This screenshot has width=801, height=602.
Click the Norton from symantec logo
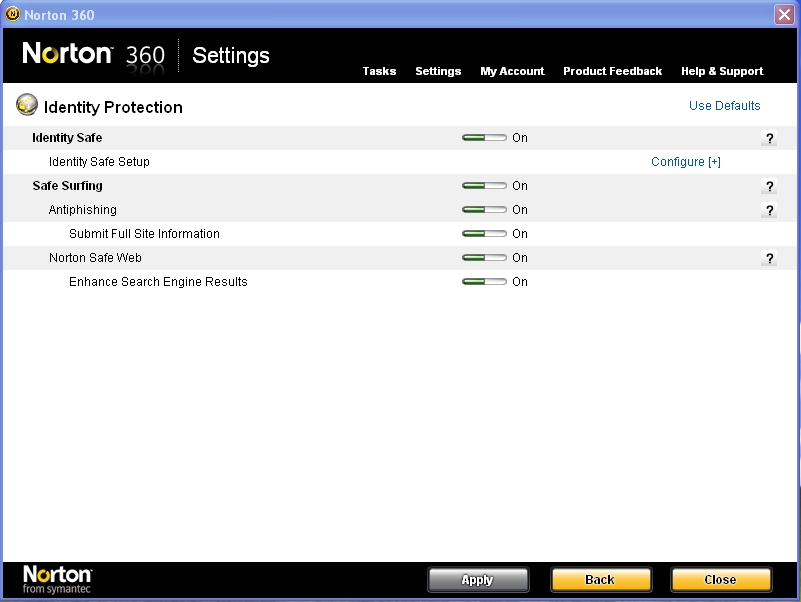click(x=57, y=580)
